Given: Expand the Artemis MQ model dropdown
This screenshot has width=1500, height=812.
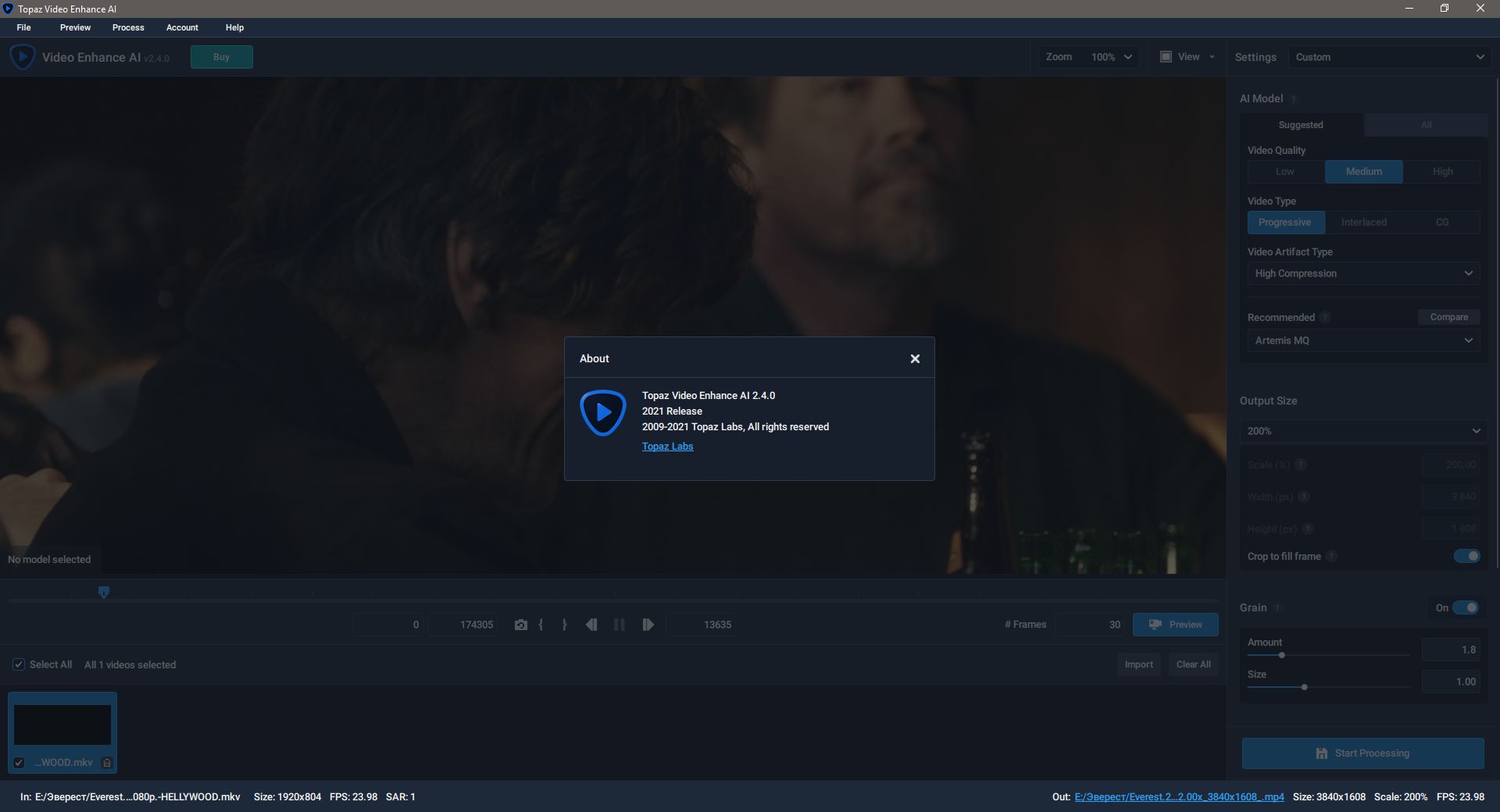Looking at the screenshot, I should tap(1363, 340).
